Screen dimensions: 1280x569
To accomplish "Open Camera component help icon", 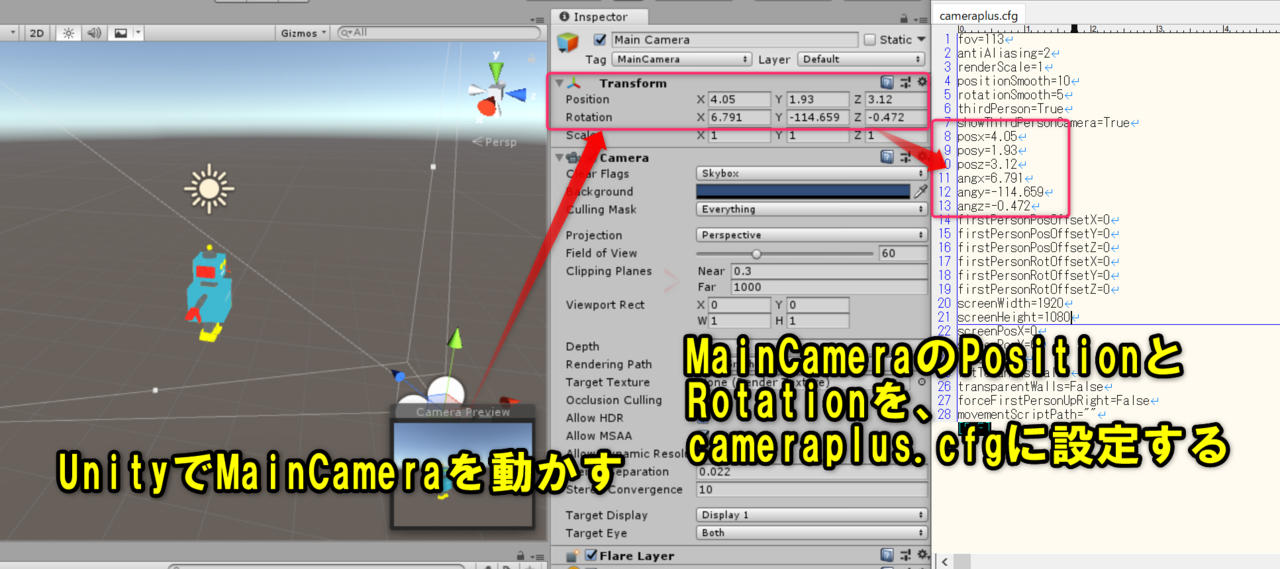I will (887, 157).
